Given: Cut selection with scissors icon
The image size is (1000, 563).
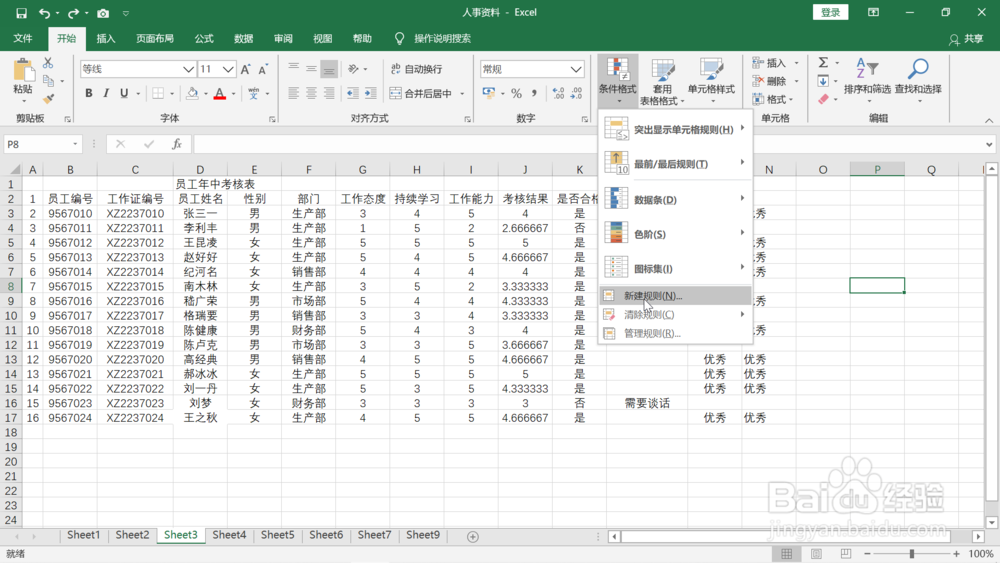Looking at the screenshot, I should tap(48, 63).
